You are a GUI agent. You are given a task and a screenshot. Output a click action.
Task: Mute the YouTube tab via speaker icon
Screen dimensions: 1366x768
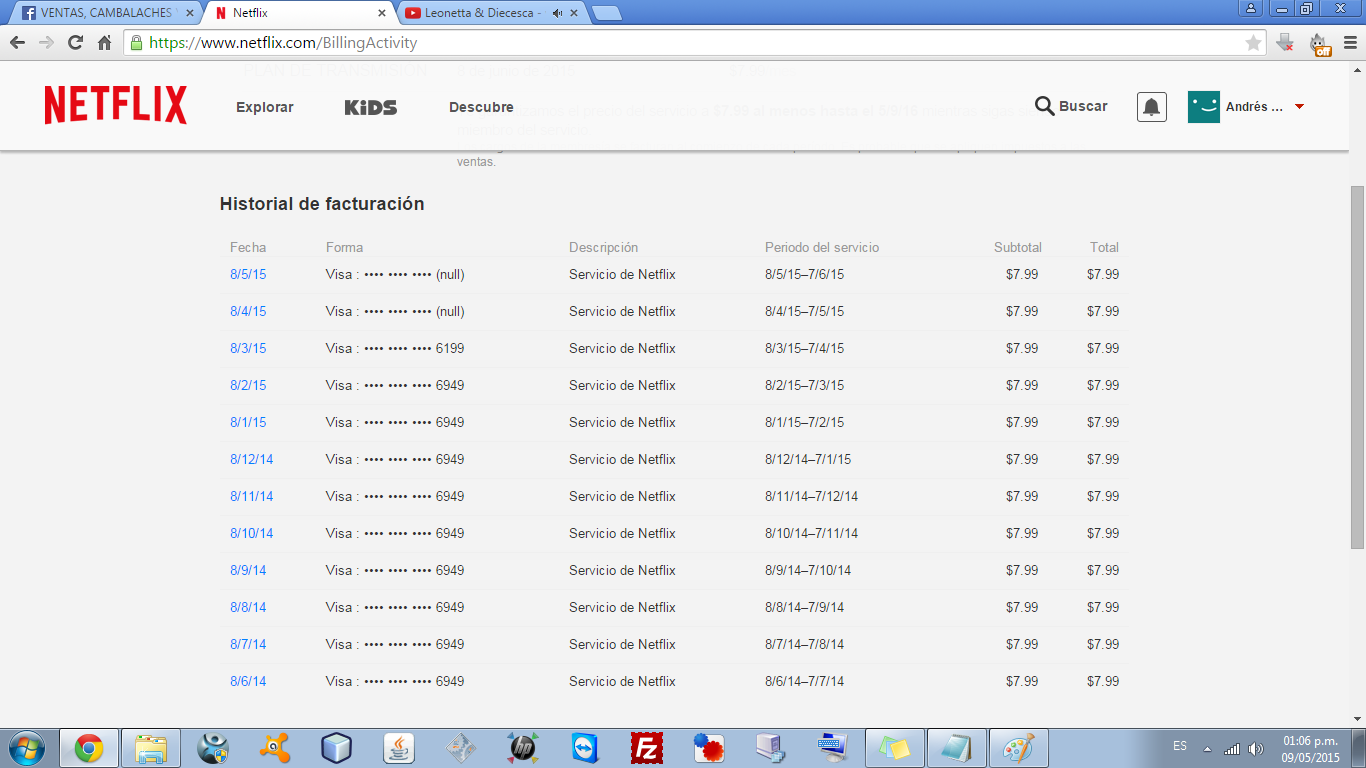[557, 13]
